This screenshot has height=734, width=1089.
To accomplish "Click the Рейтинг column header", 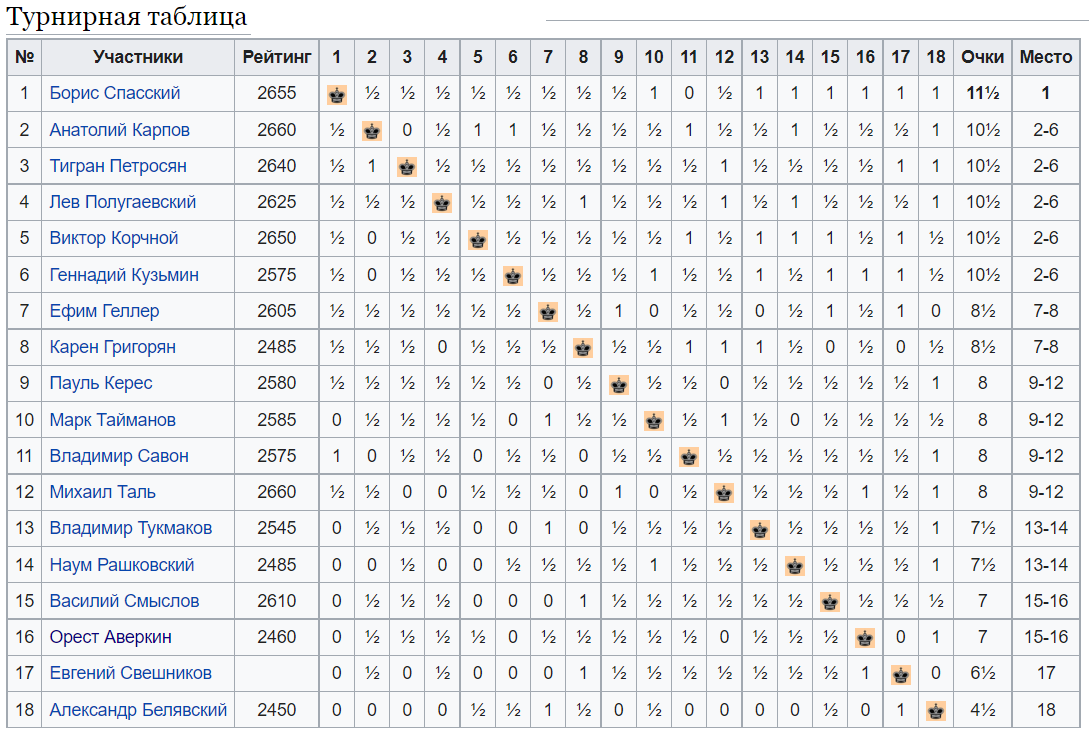I will click(276, 57).
